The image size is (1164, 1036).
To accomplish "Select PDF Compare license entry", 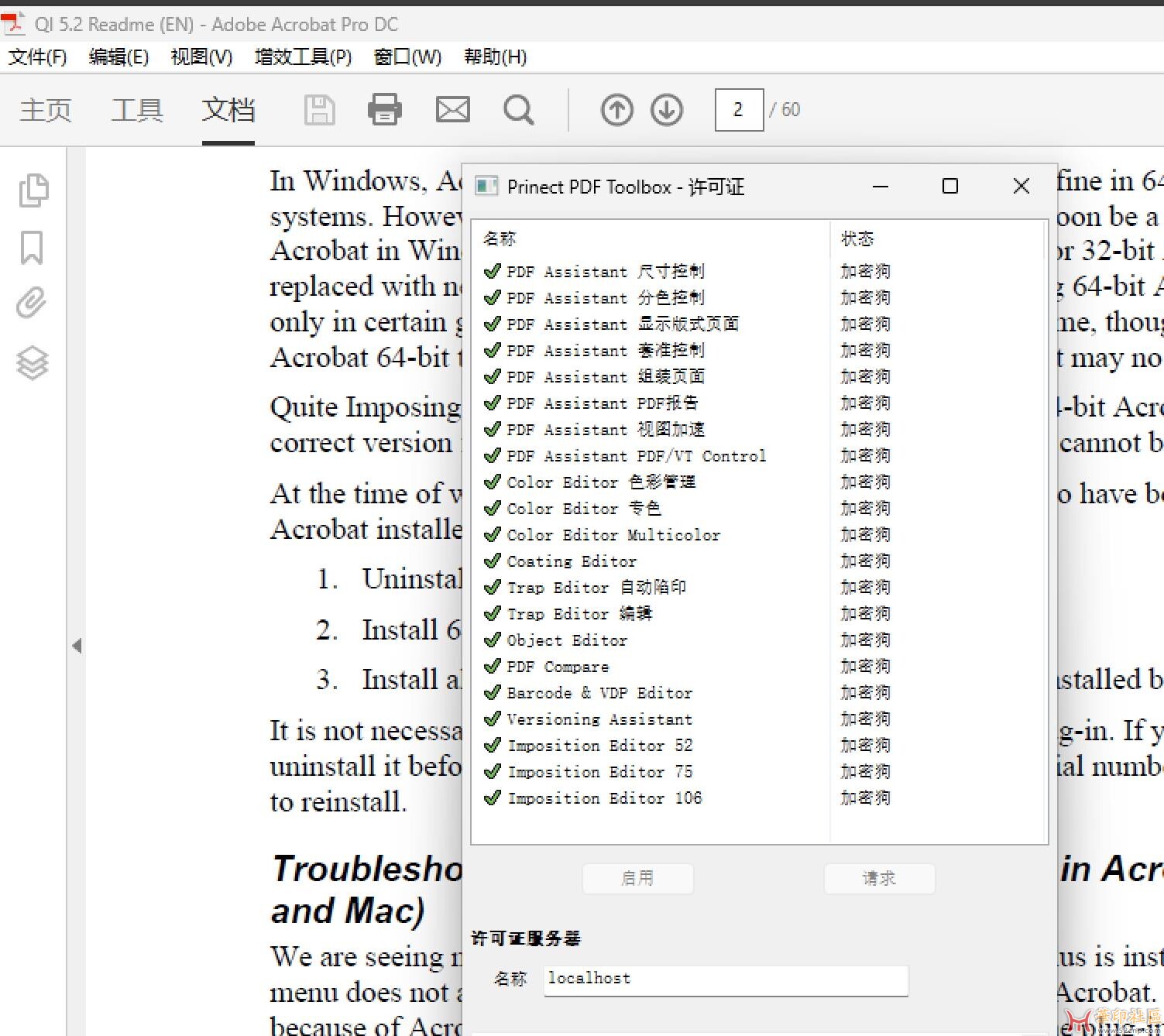I will click(558, 667).
